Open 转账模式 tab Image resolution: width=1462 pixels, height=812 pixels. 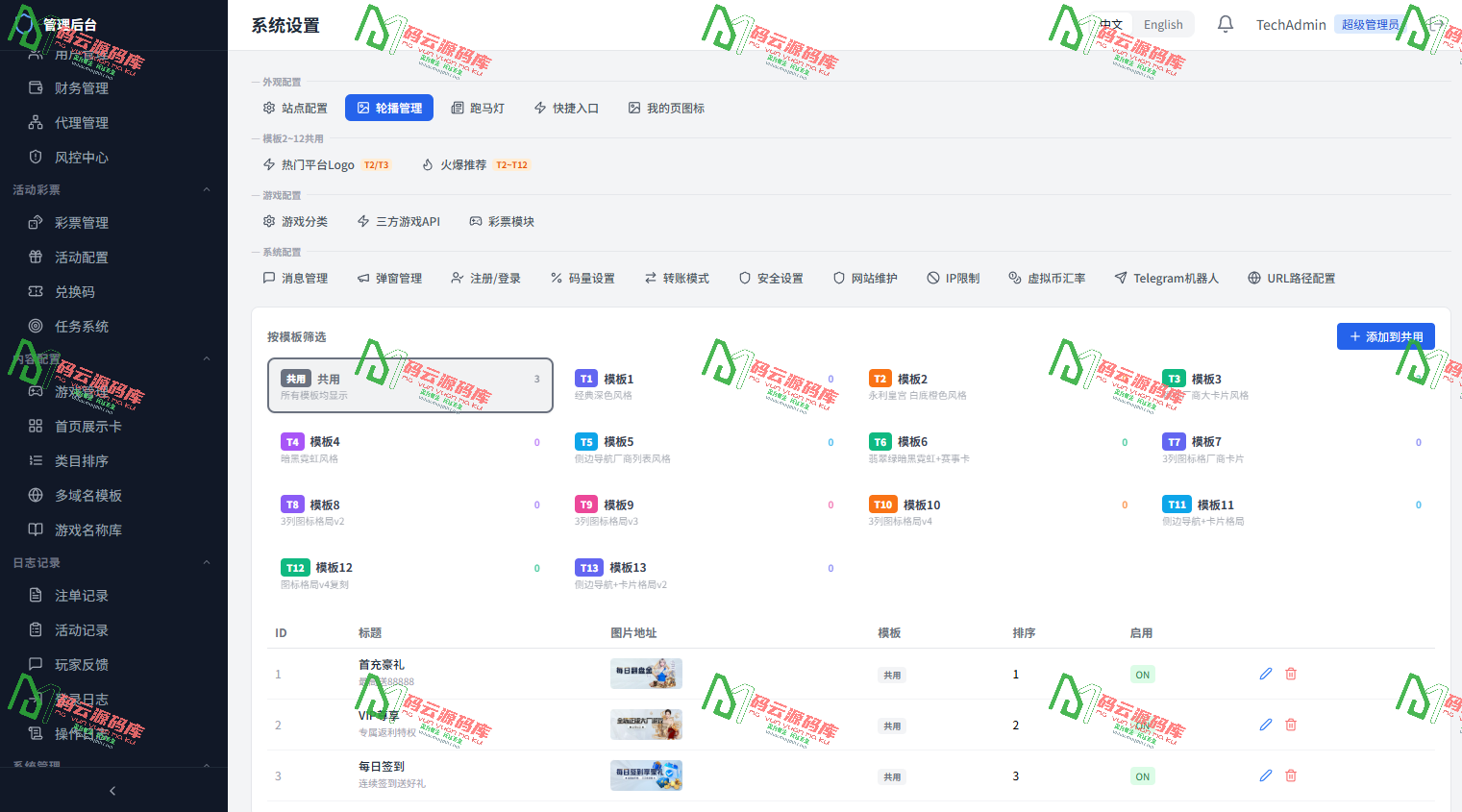677,278
